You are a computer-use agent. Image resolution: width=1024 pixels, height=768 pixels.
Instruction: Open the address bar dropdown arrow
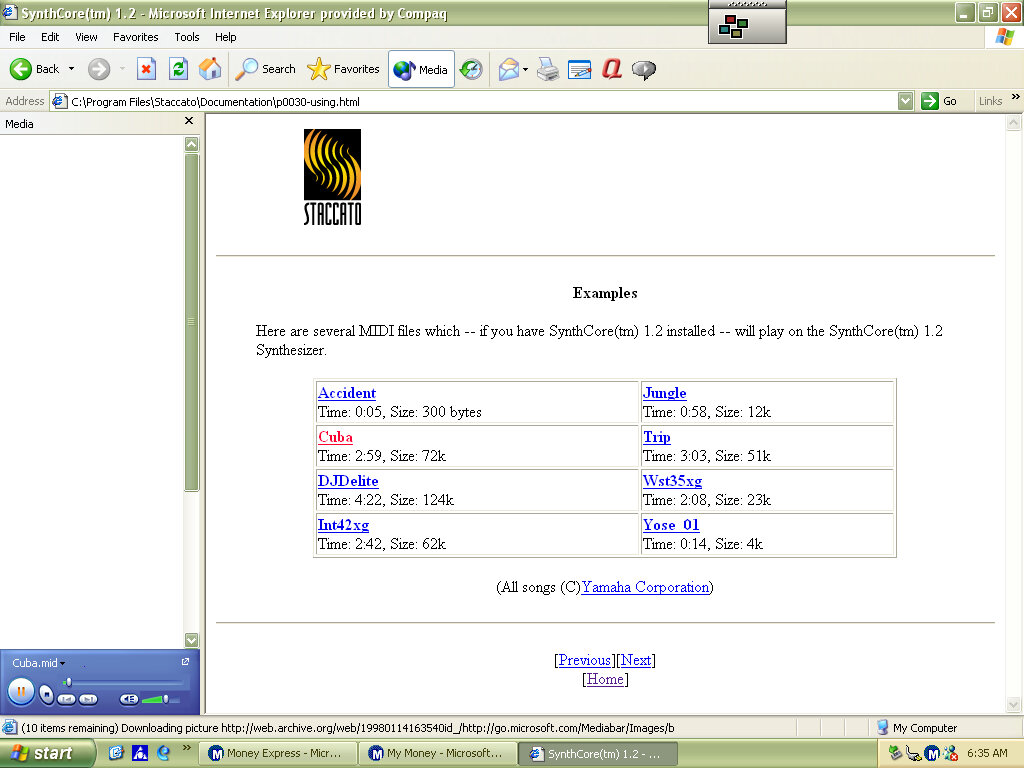click(905, 101)
